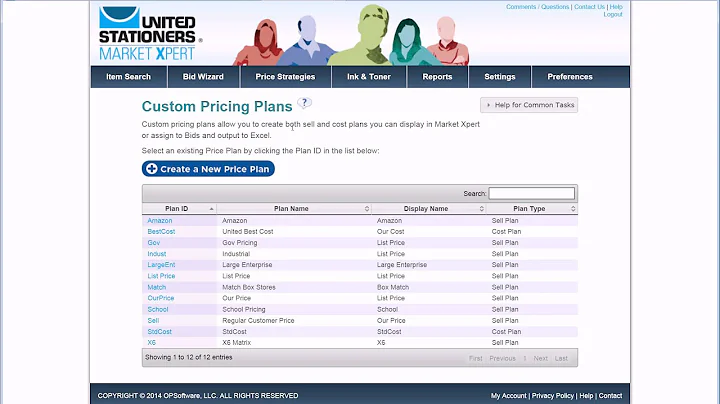This screenshot has width=720, height=404.
Task: Click the United Stationers Market Xpert logo
Action: 150,34
